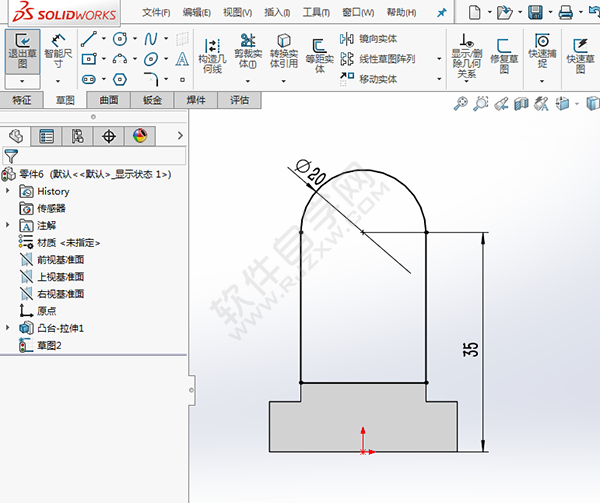
Task: Click Quick Snaps (快速捕捉) tool
Action: [542, 51]
